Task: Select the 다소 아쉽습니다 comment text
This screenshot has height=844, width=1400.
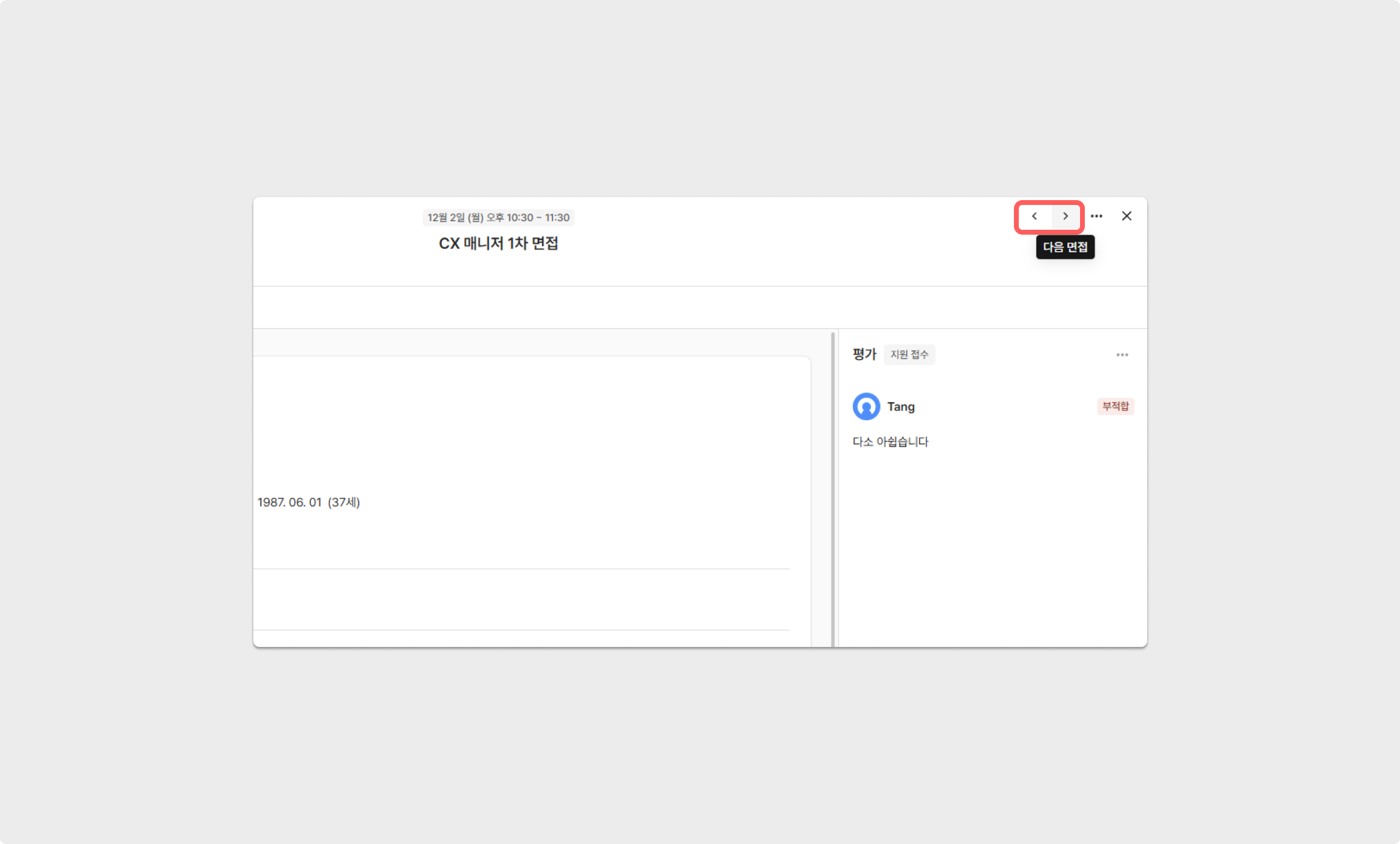Action: tap(890, 442)
